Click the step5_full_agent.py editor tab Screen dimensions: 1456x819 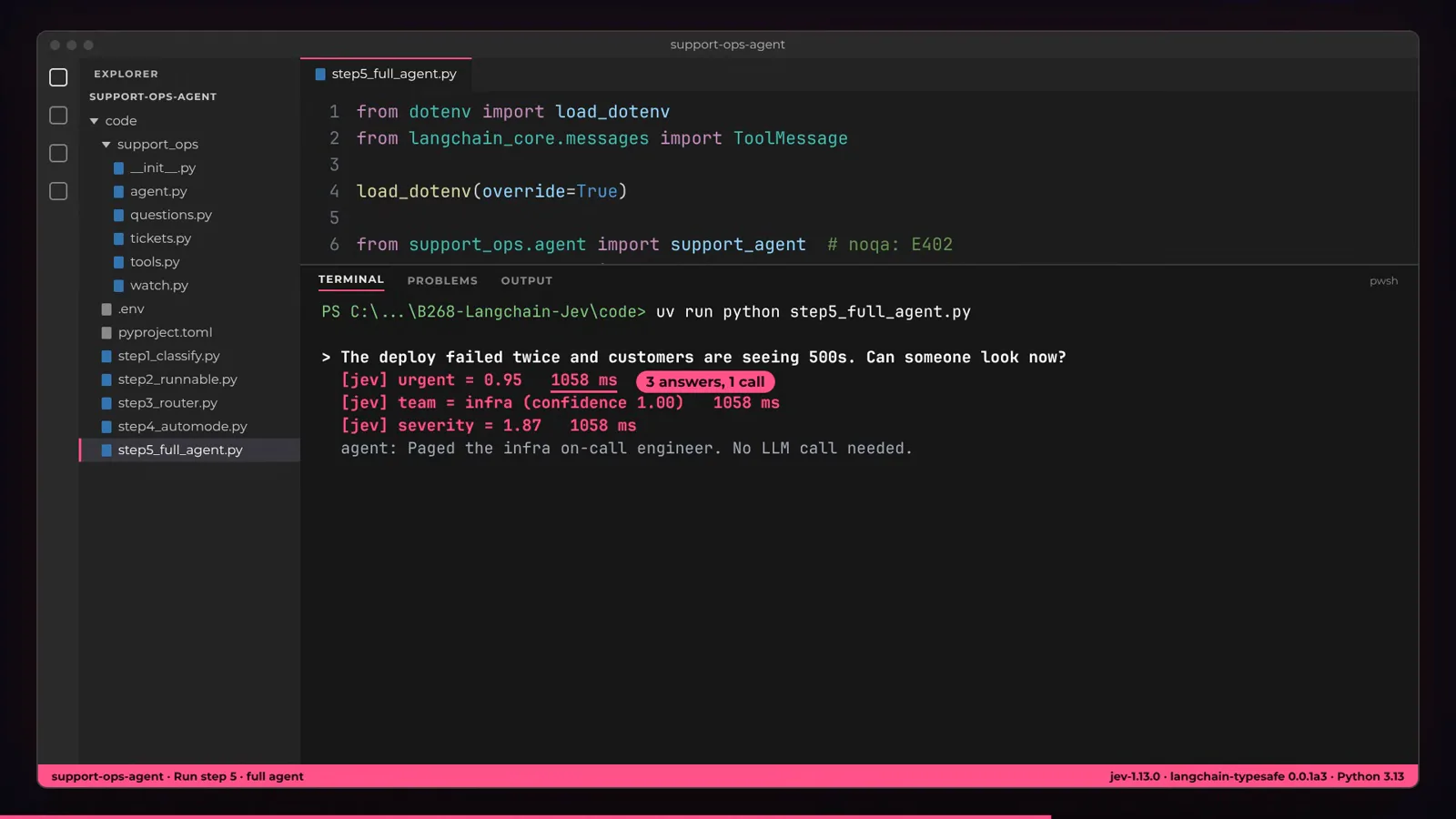[x=386, y=74]
